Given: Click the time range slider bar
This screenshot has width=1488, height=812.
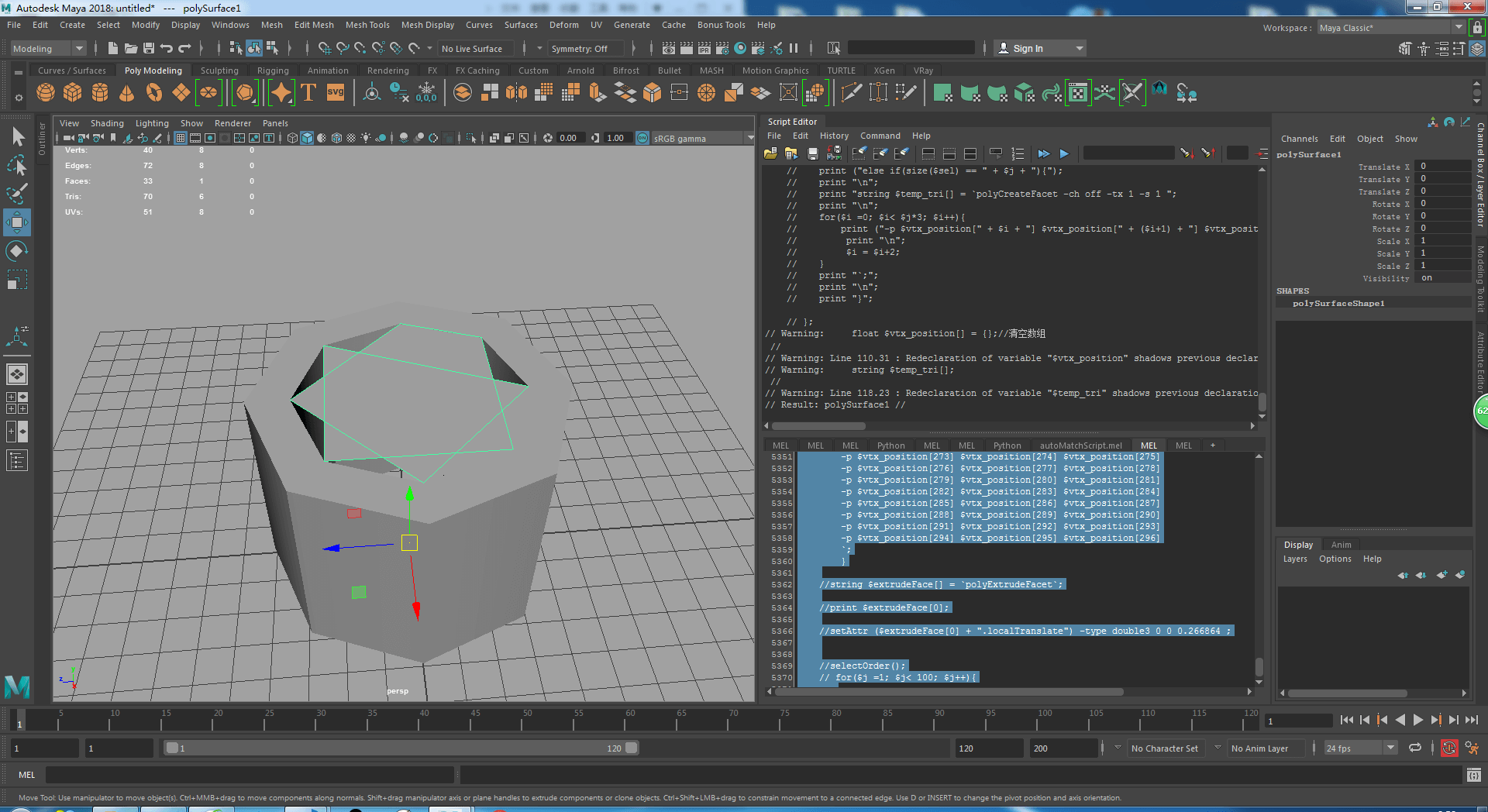Looking at the screenshot, I should click(x=400, y=748).
